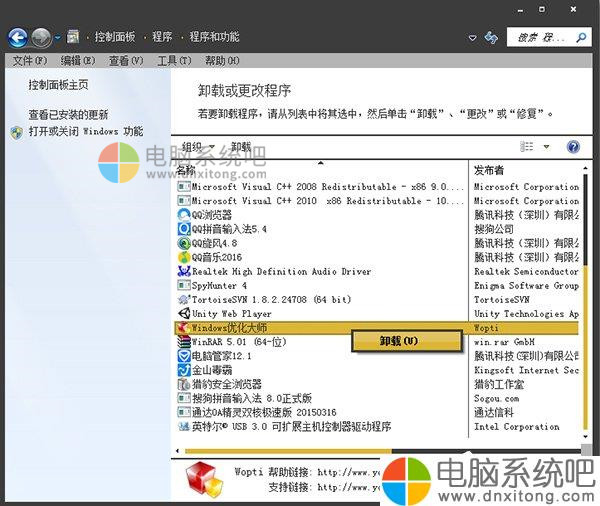Open 打开或关闭 Windows 功能 link
Viewport: 600px width, 506px height.
pyautogui.click(x=86, y=131)
